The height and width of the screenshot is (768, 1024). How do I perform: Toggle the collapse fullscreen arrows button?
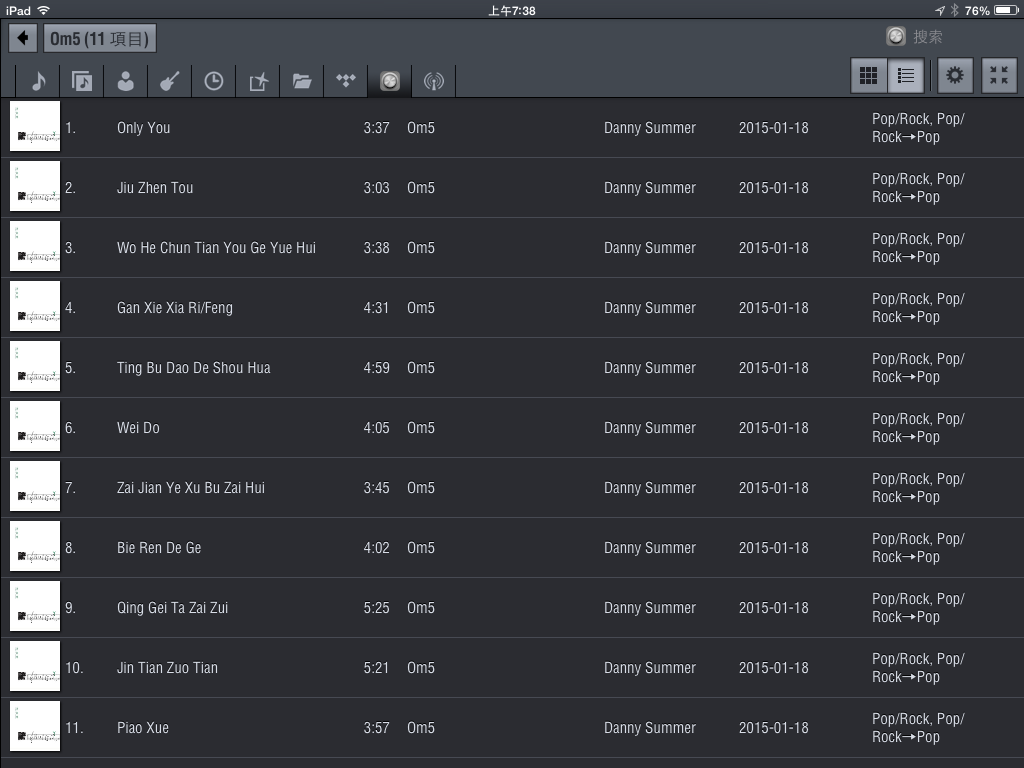(998, 76)
